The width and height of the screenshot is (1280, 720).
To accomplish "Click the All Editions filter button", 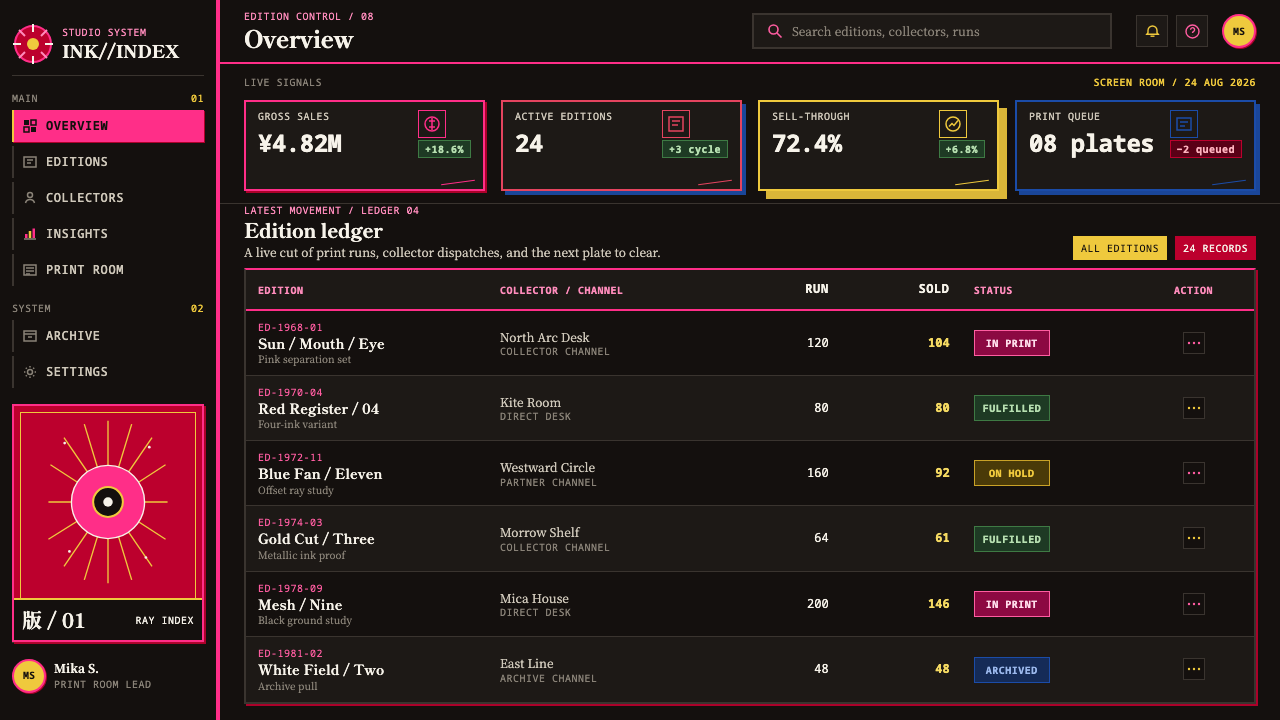I will click(x=1119, y=248).
